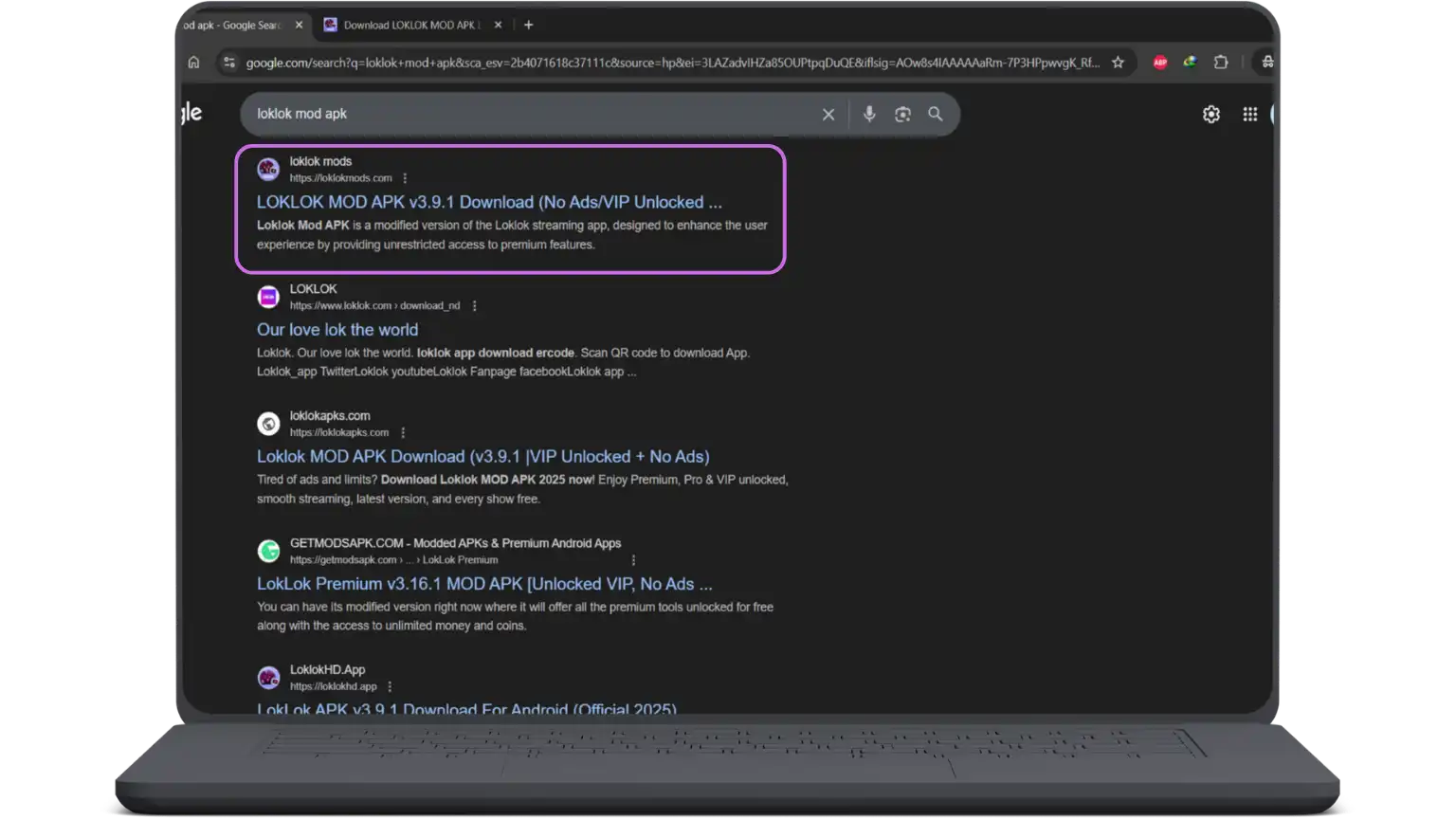
Task: Click the home icon in browser toolbar
Action: 193,63
